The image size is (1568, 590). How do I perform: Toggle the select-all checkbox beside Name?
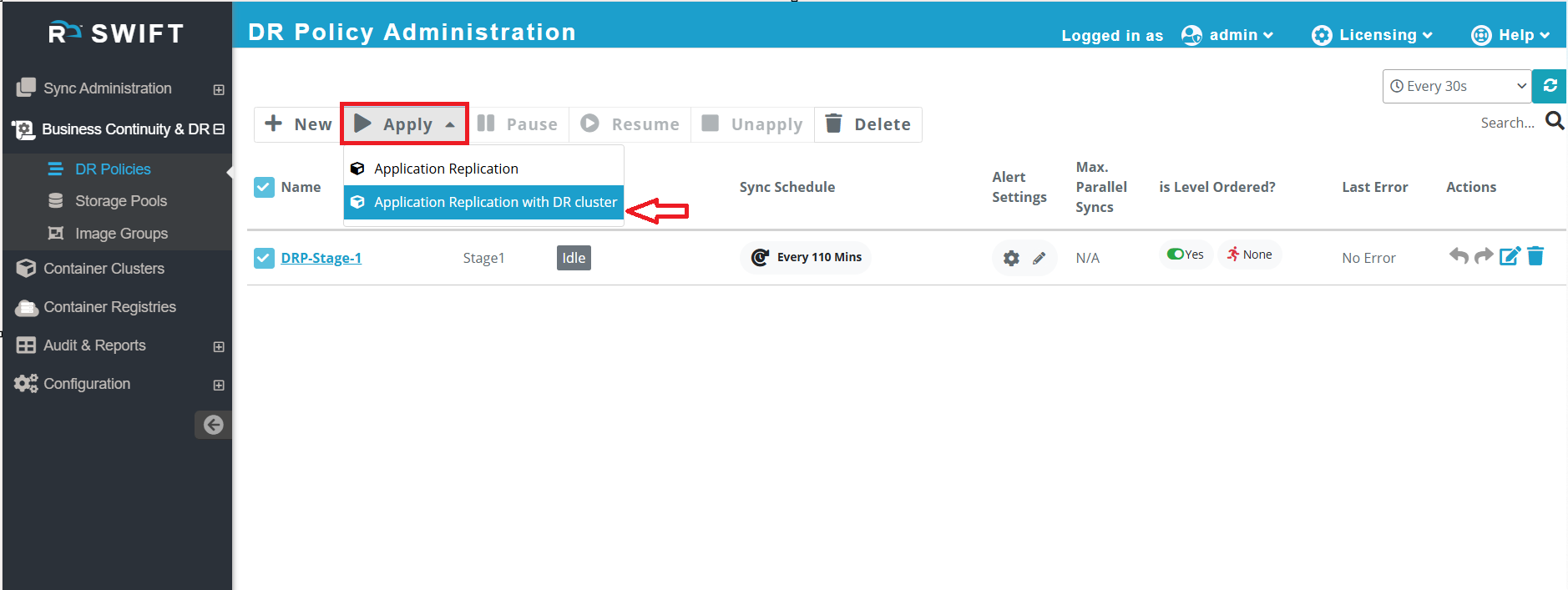click(x=264, y=187)
